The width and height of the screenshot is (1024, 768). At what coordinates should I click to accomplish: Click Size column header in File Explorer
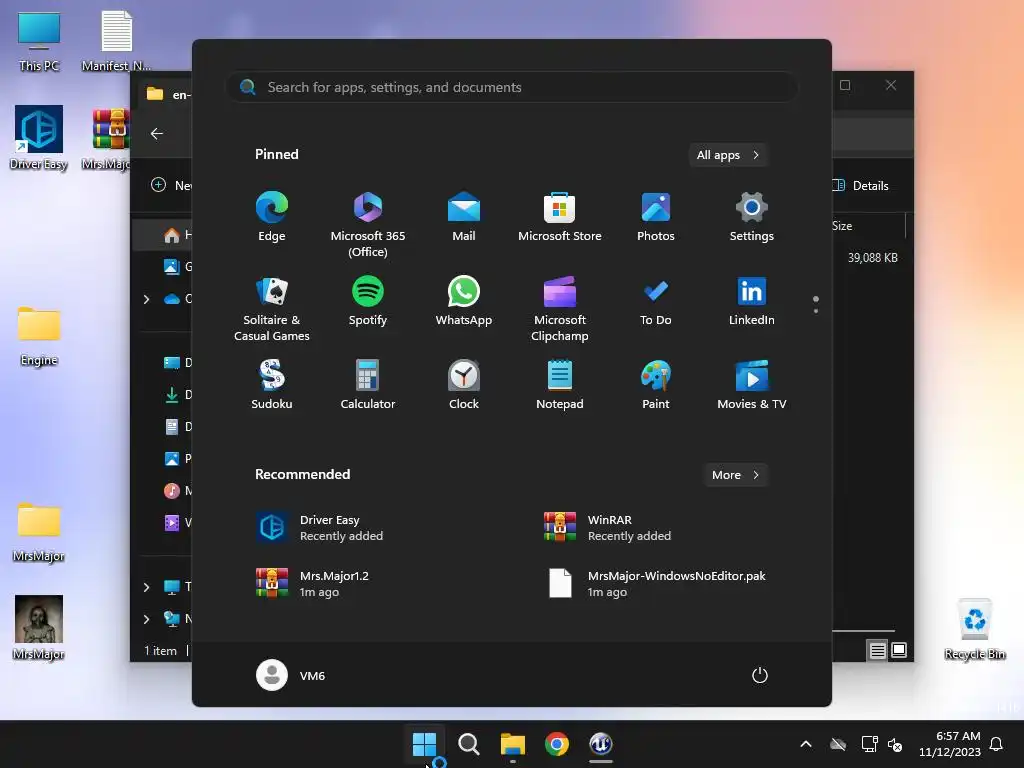(x=842, y=226)
